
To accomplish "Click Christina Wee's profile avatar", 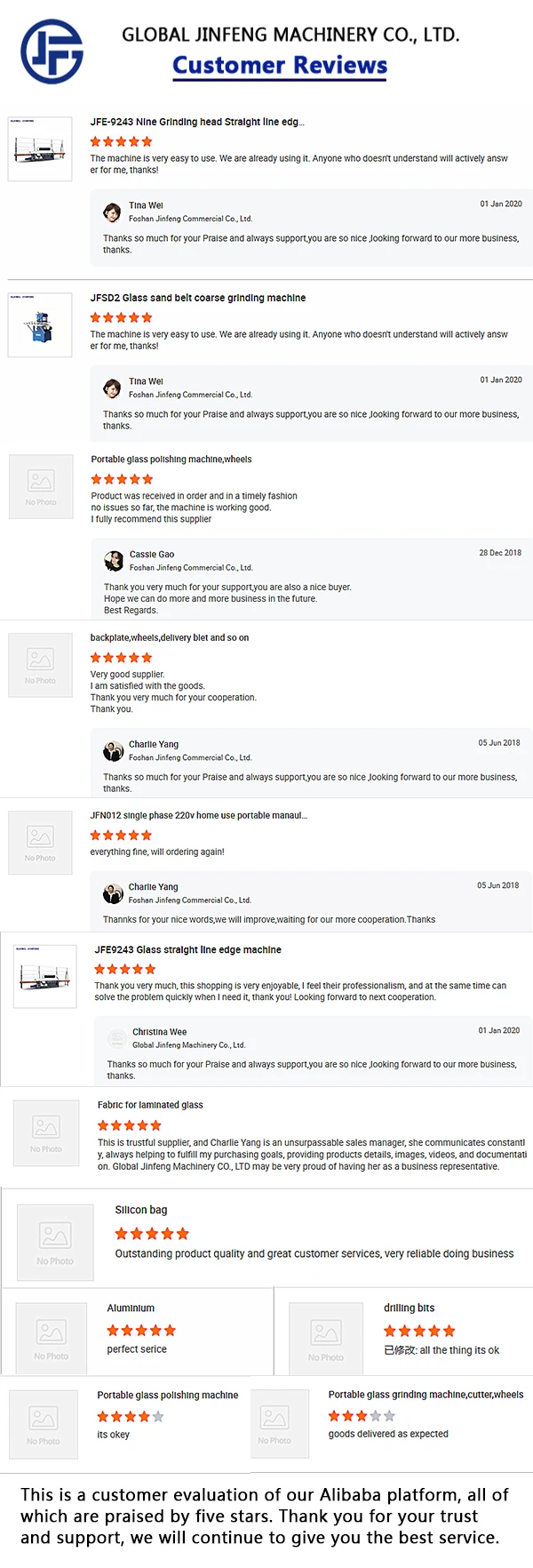I will [117, 1038].
